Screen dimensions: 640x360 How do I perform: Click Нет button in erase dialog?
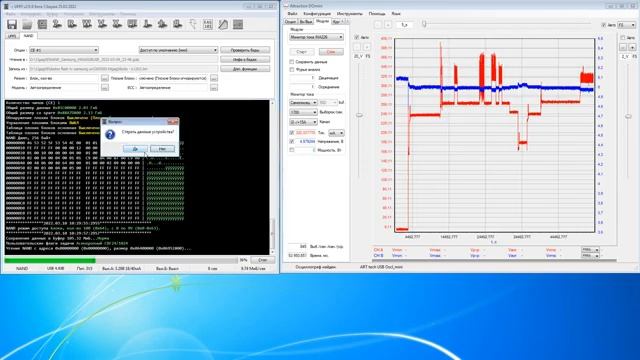(162, 149)
